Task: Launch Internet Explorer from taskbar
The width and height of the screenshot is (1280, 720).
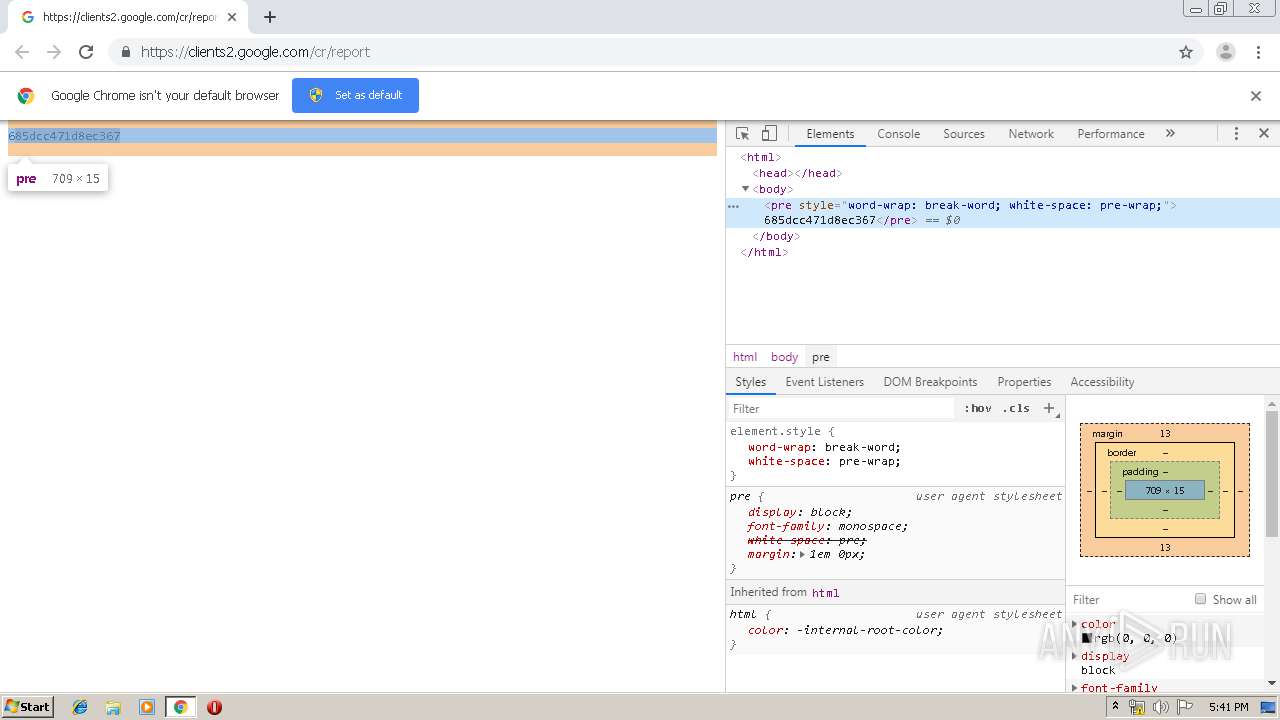Action: click(x=80, y=707)
